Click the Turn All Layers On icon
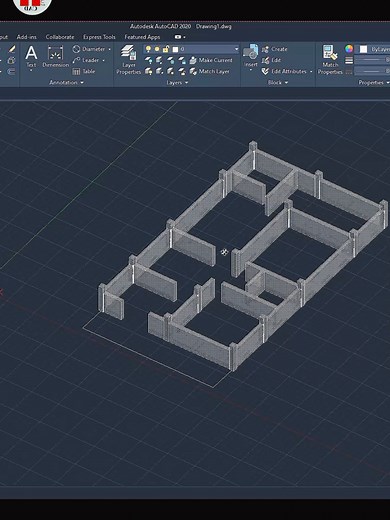Image resolution: width=390 pixels, height=520 pixels. coord(148,71)
